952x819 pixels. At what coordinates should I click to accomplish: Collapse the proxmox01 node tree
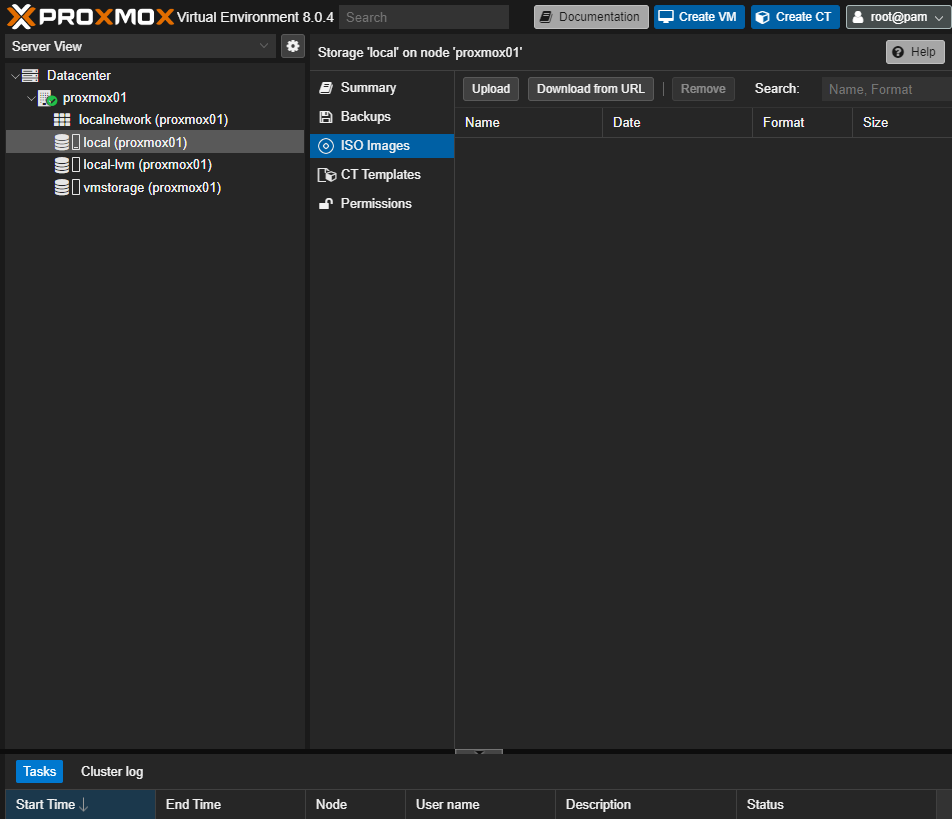click(30, 98)
